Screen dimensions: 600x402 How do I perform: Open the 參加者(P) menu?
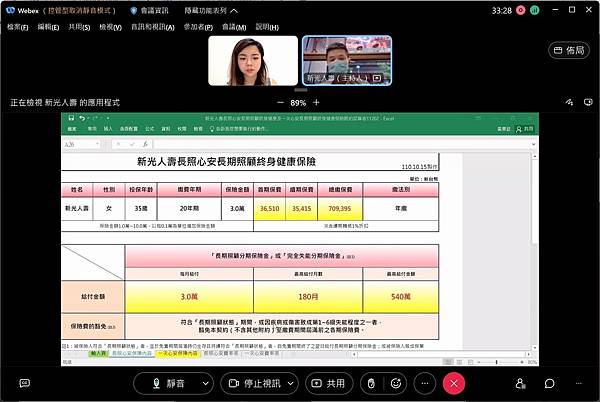pos(198,27)
